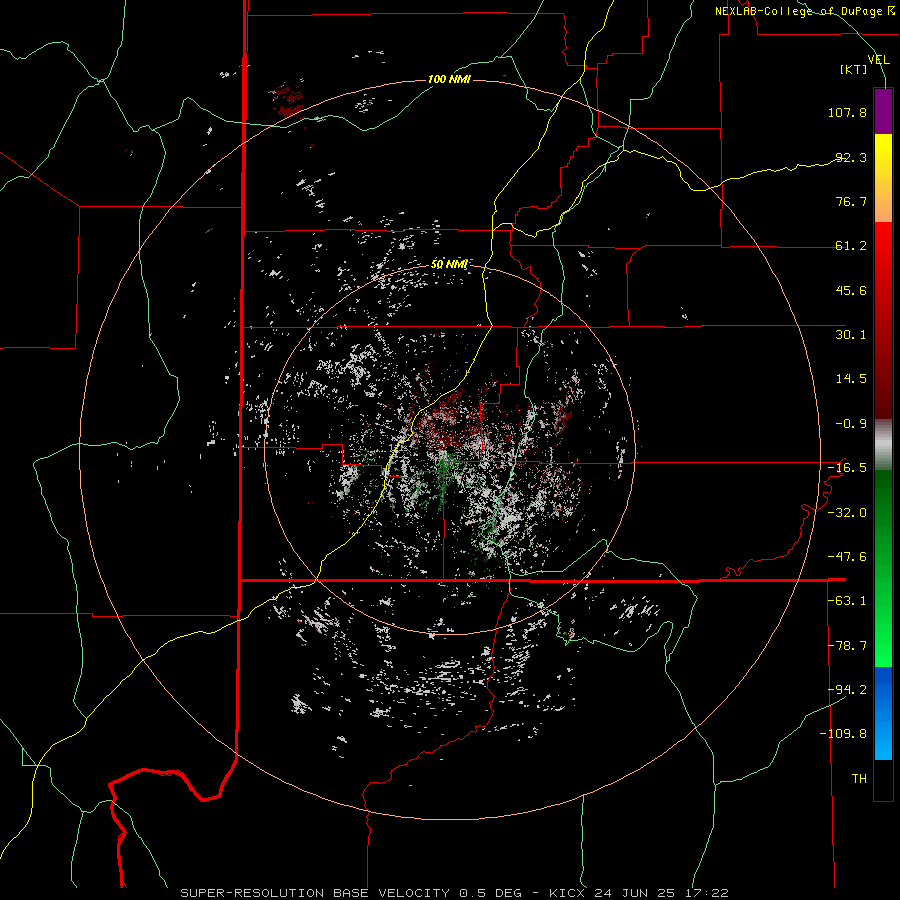Click the 92.3 scale value
The height and width of the screenshot is (900, 900).
851,157
